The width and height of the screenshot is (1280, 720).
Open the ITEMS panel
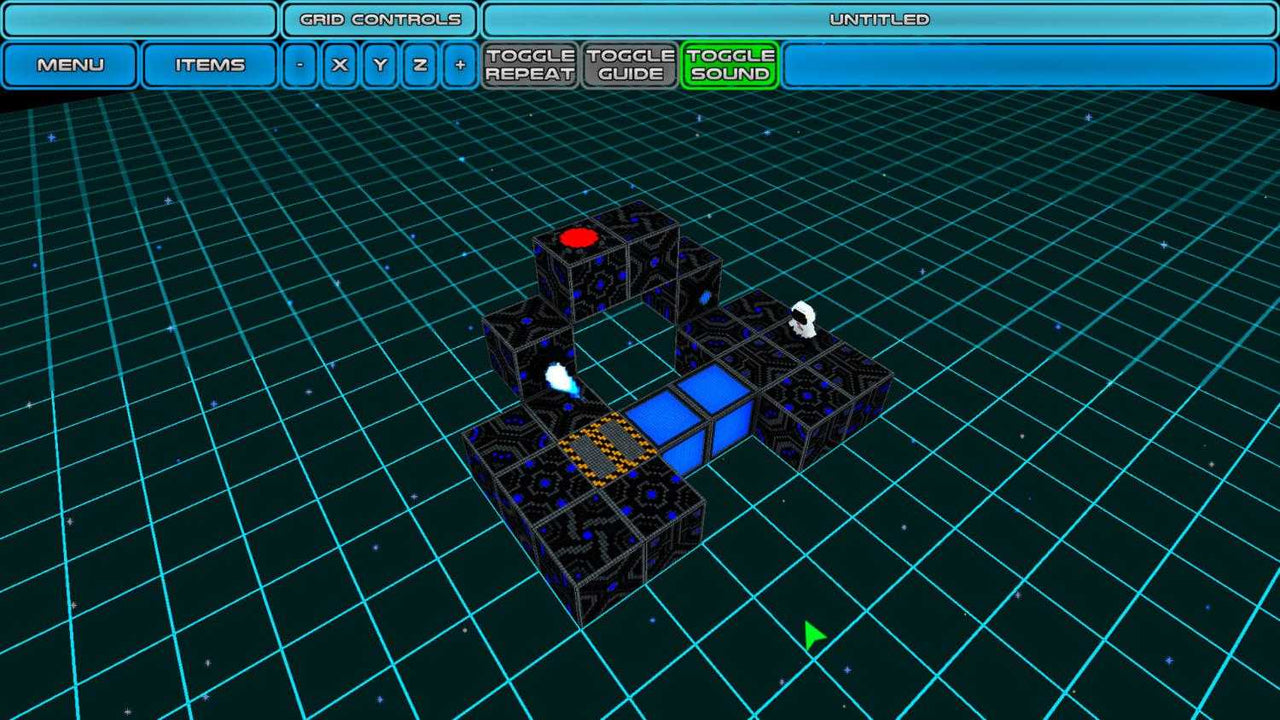(211, 64)
